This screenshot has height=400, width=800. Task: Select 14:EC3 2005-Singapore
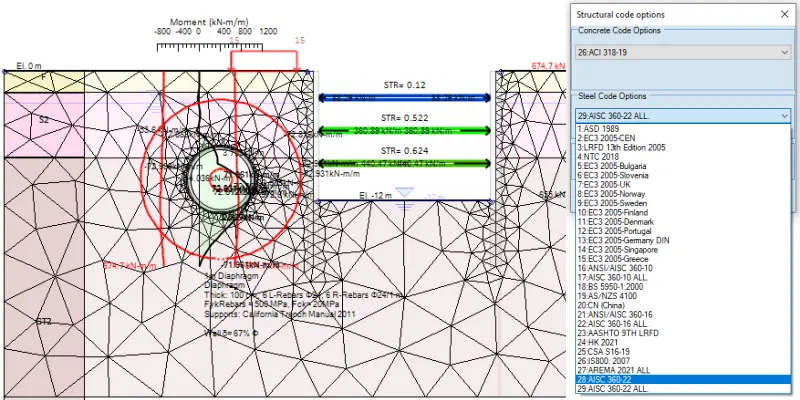[x=683, y=249]
